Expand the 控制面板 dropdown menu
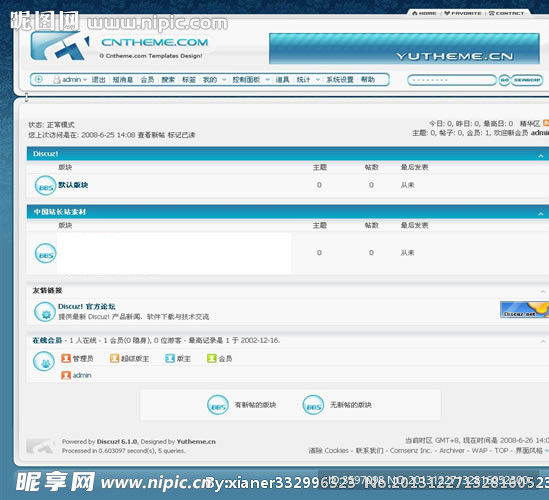Screen dimensions: 549x500 click(x=251, y=80)
